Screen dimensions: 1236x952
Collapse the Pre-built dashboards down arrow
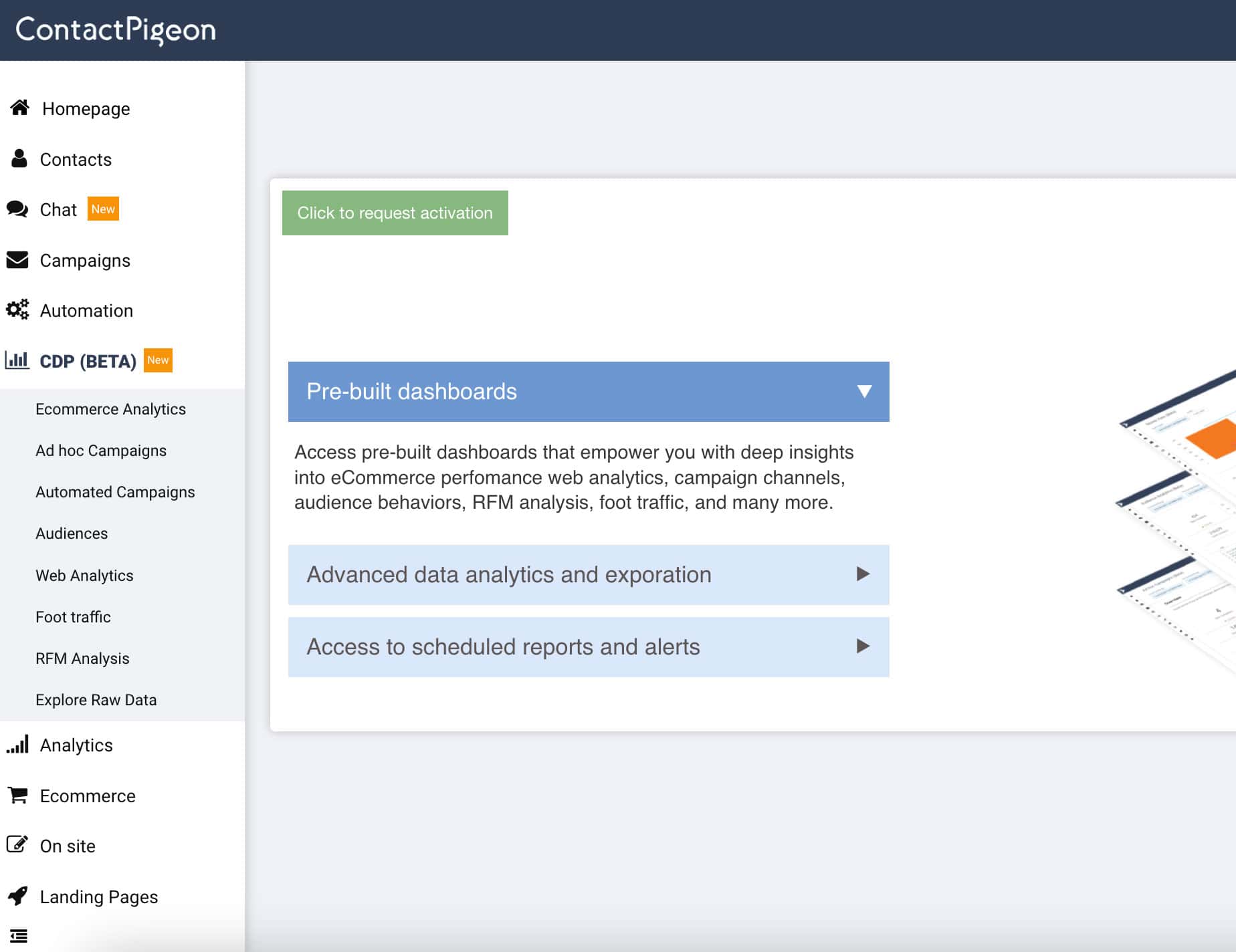pyautogui.click(x=864, y=391)
